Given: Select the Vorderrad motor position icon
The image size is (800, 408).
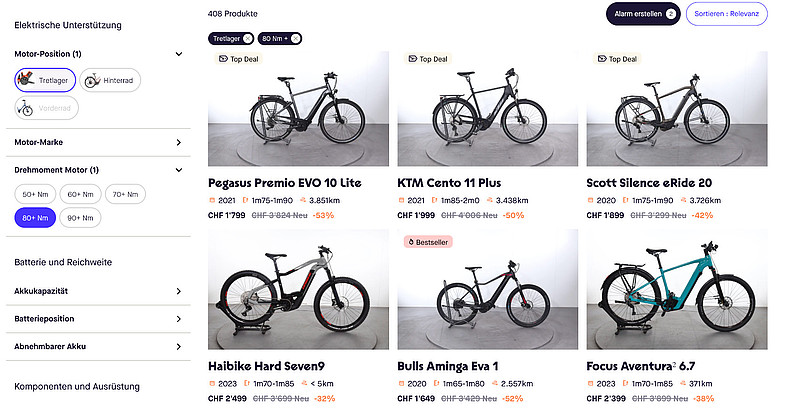Looking at the screenshot, I should pos(47,107).
